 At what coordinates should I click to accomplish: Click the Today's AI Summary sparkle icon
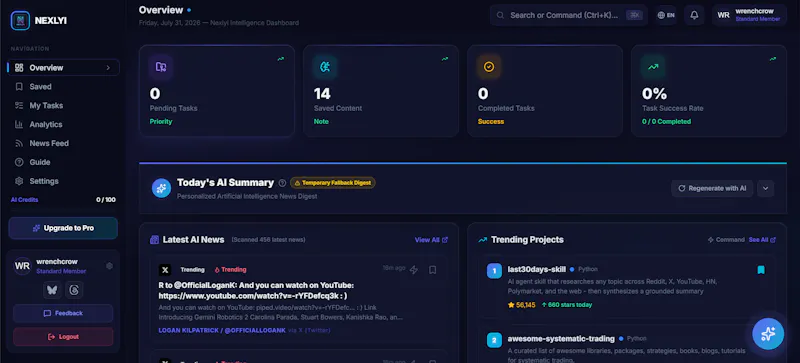pyautogui.click(x=161, y=188)
